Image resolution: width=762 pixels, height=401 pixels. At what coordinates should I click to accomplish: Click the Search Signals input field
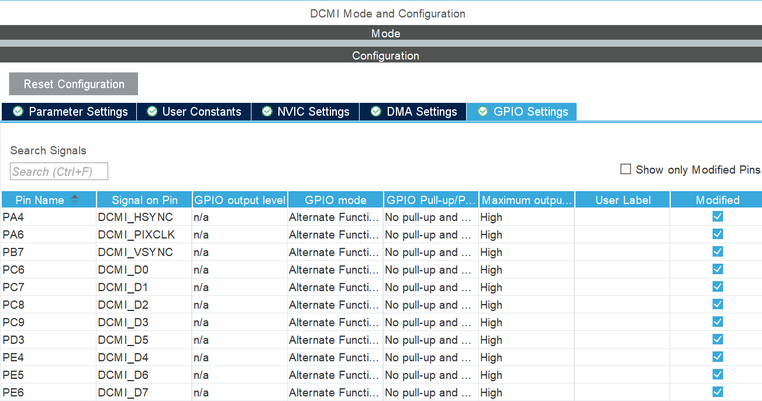[59, 172]
